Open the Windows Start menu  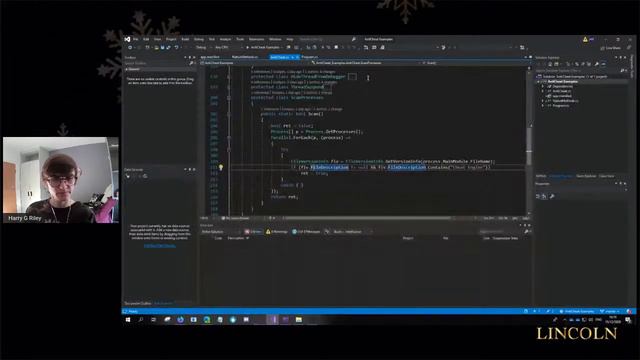[127, 320]
